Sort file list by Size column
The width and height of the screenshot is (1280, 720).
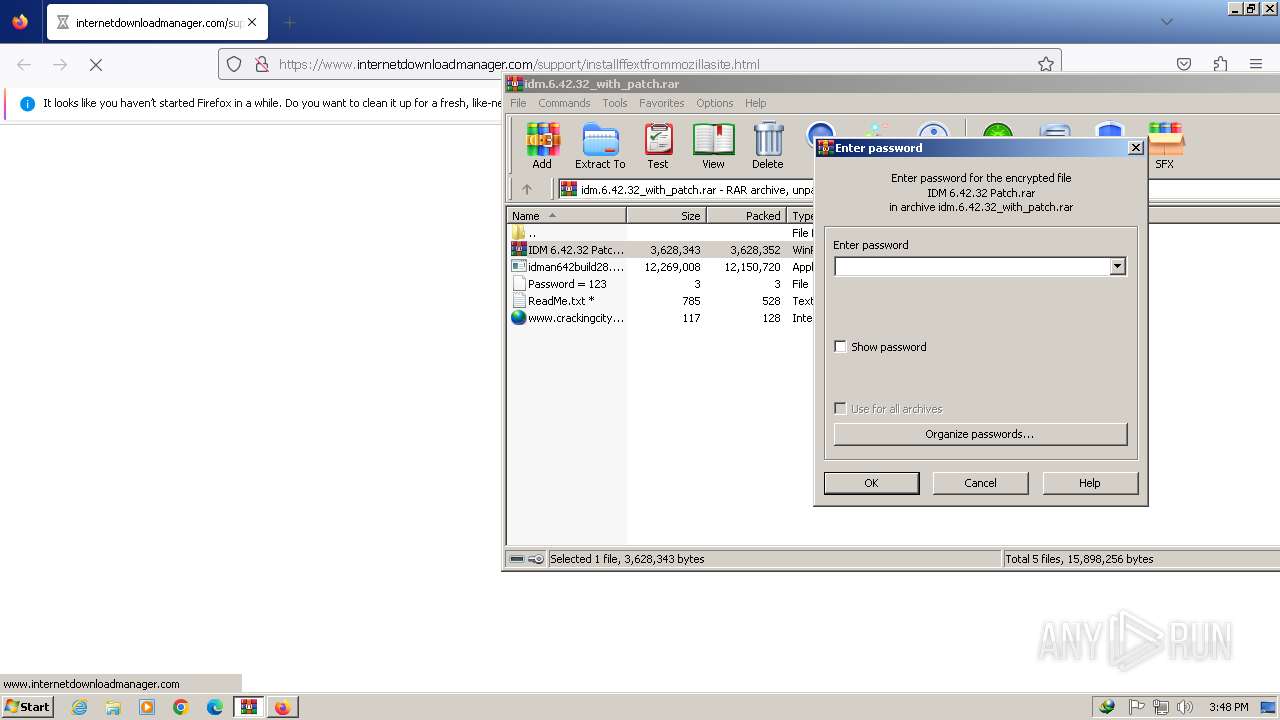point(667,215)
